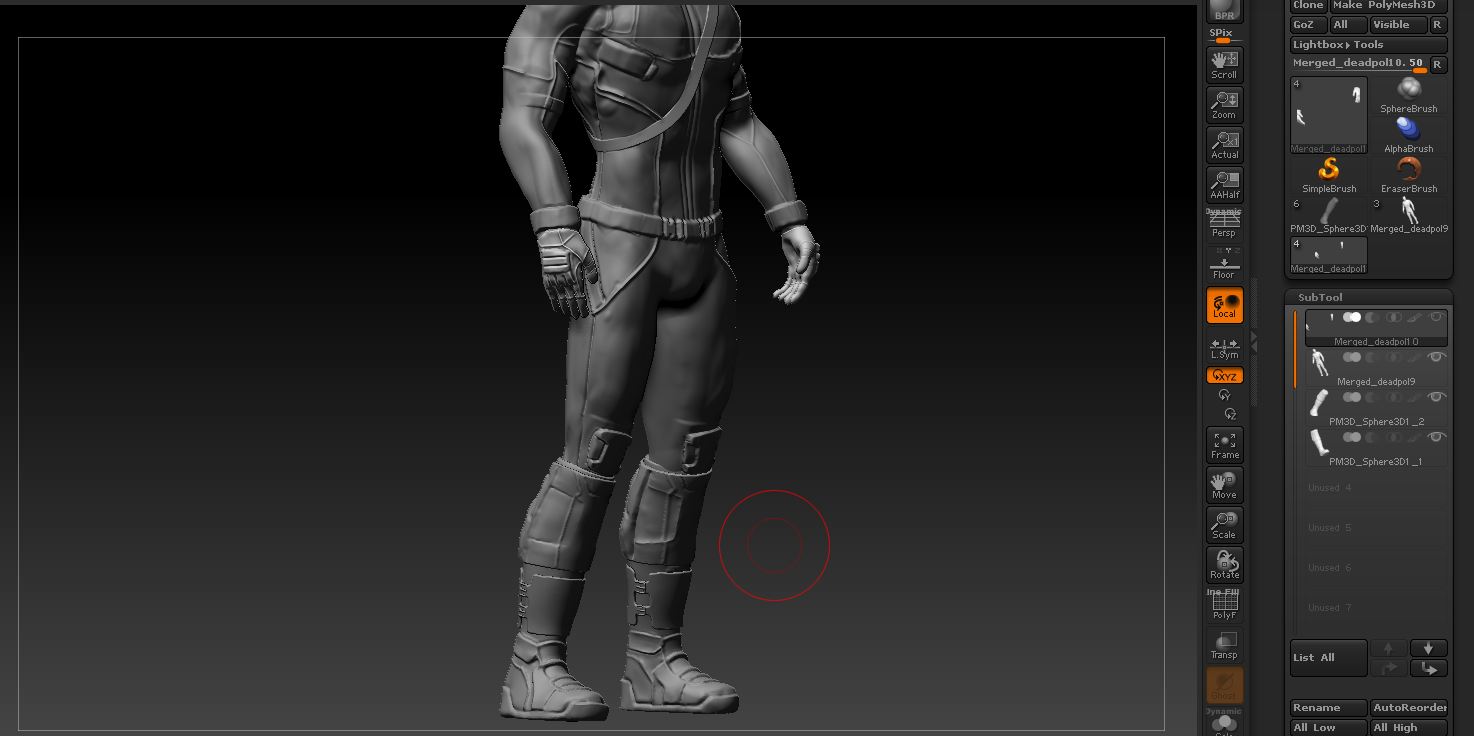Click the SubTool list scrollbar
Screen dimensions: 1474x736
[x=1295, y=349]
